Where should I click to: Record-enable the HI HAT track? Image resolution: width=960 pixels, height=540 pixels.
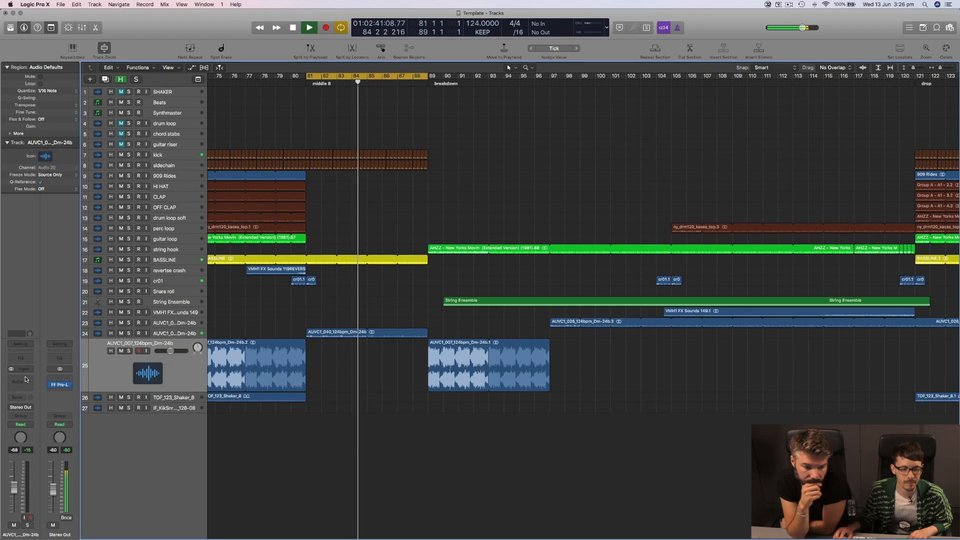pos(138,187)
